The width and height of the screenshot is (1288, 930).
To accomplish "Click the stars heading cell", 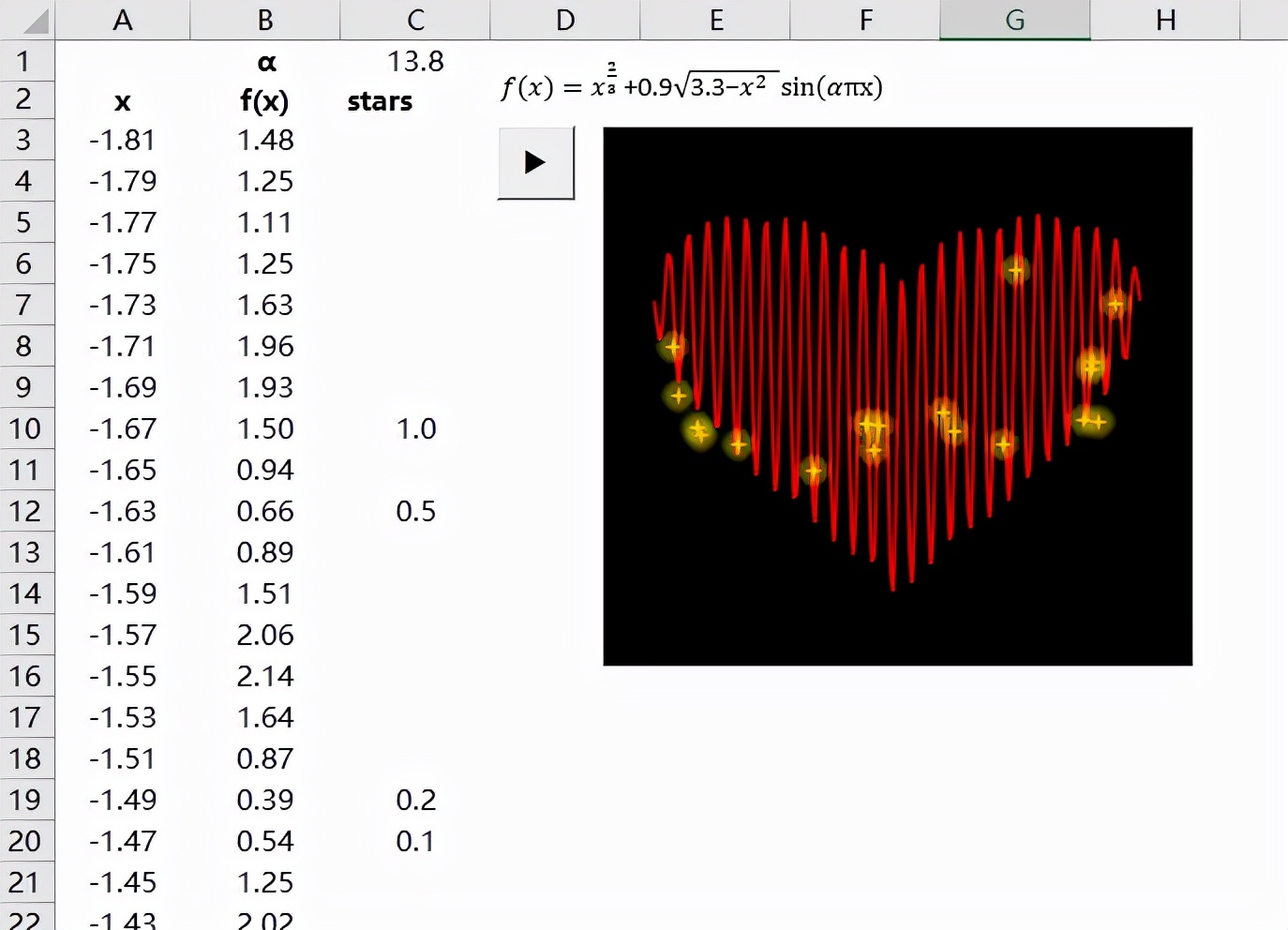I will (x=415, y=100).
